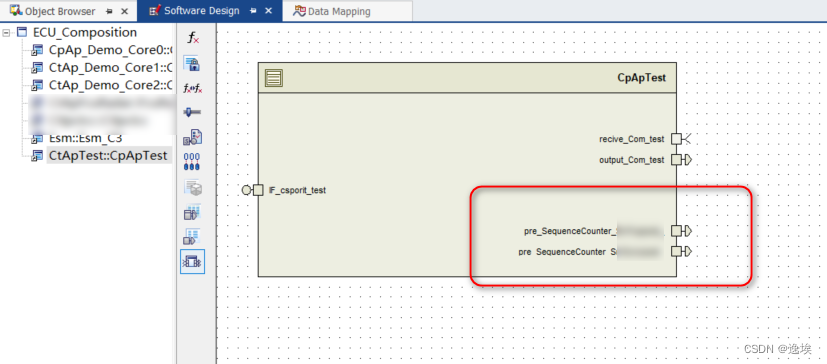Click the ECU_Composition tree node icon
Screen dimensions: 827x364
coord(22,33)
